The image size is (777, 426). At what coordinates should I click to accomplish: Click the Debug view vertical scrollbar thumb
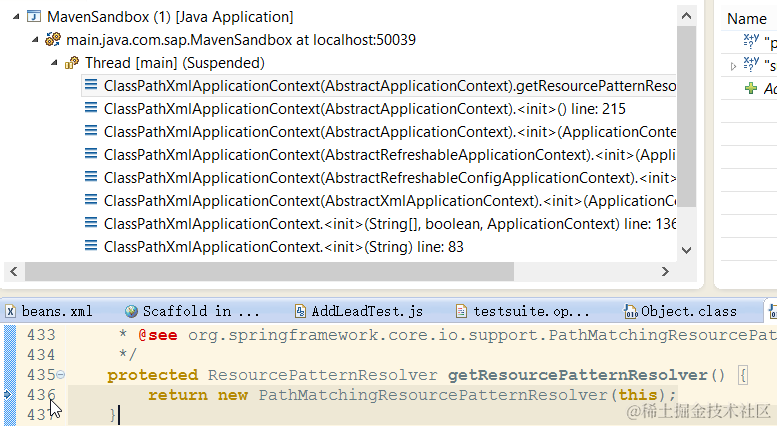(686, 116)
